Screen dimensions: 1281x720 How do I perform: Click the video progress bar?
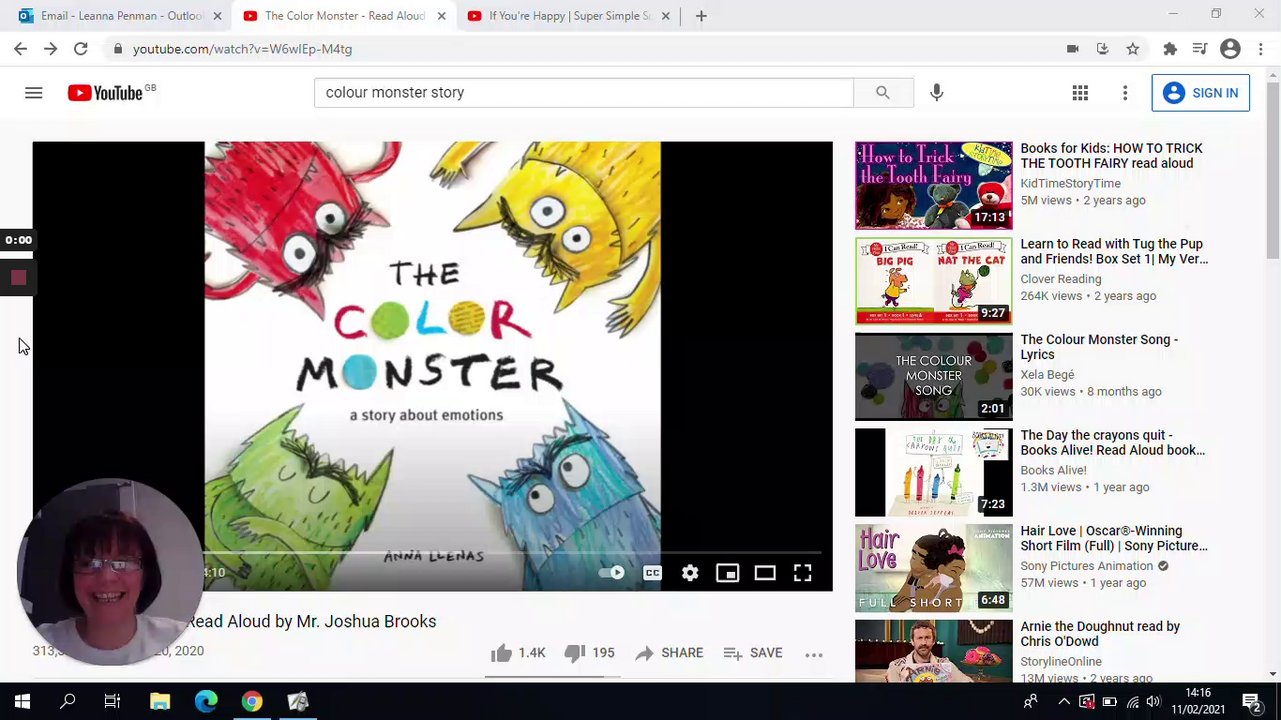pos(512,552)
